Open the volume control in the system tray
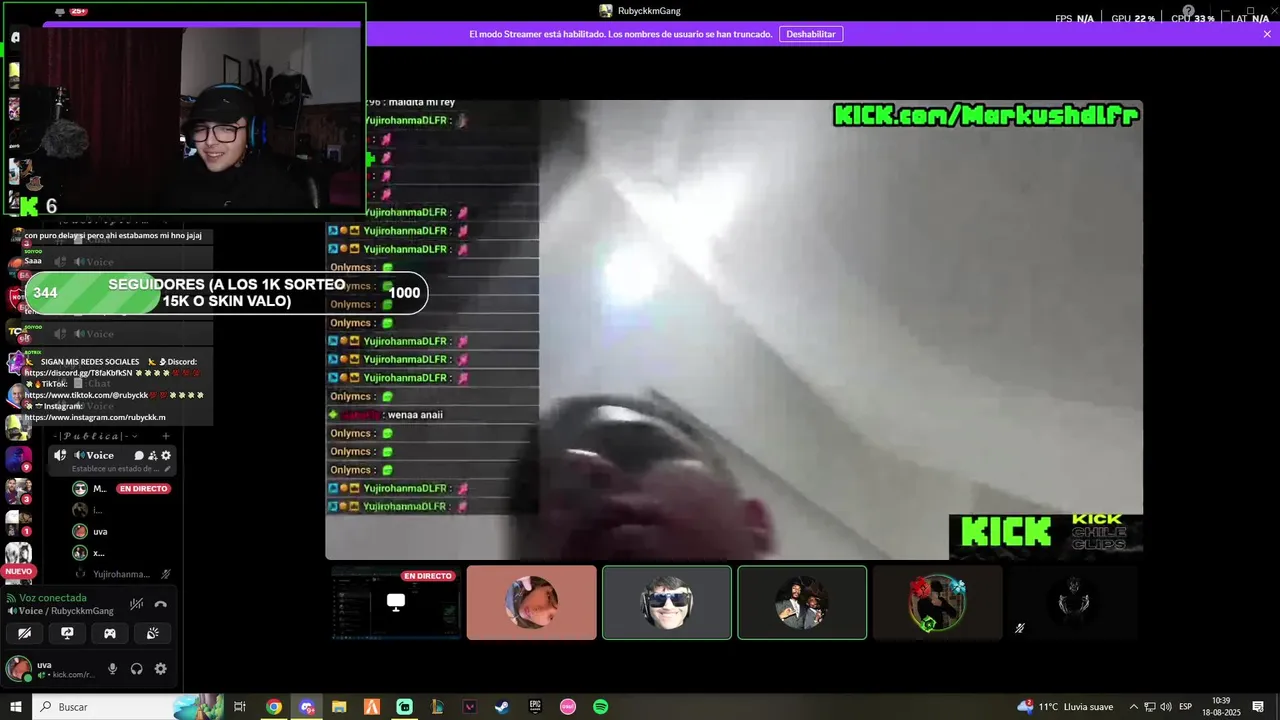The height and width of the screenshot is (720, 1280). tap(1166, 707)
